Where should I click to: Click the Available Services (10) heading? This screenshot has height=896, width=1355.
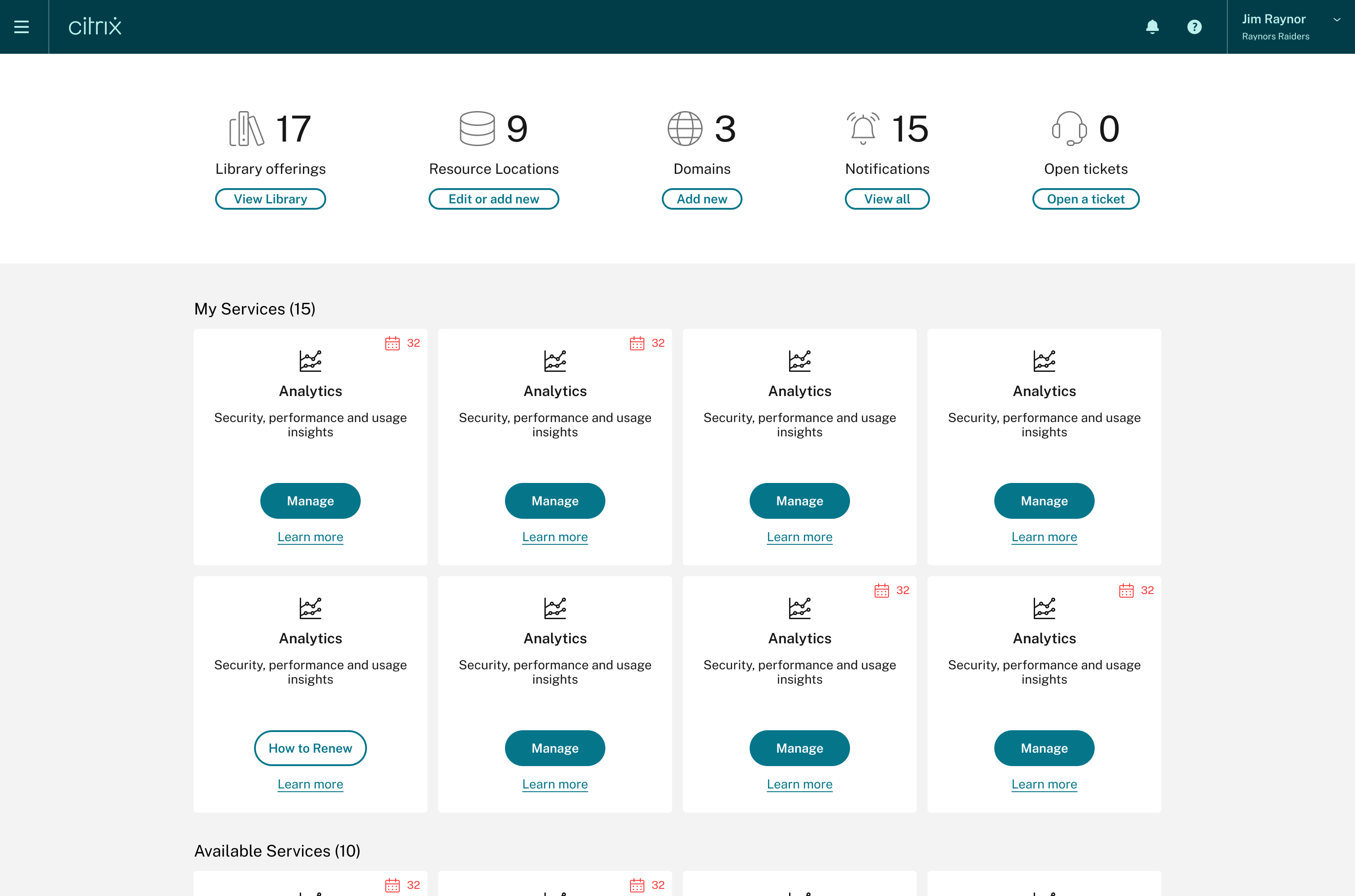pyautogui.click(x=277, y=851)
